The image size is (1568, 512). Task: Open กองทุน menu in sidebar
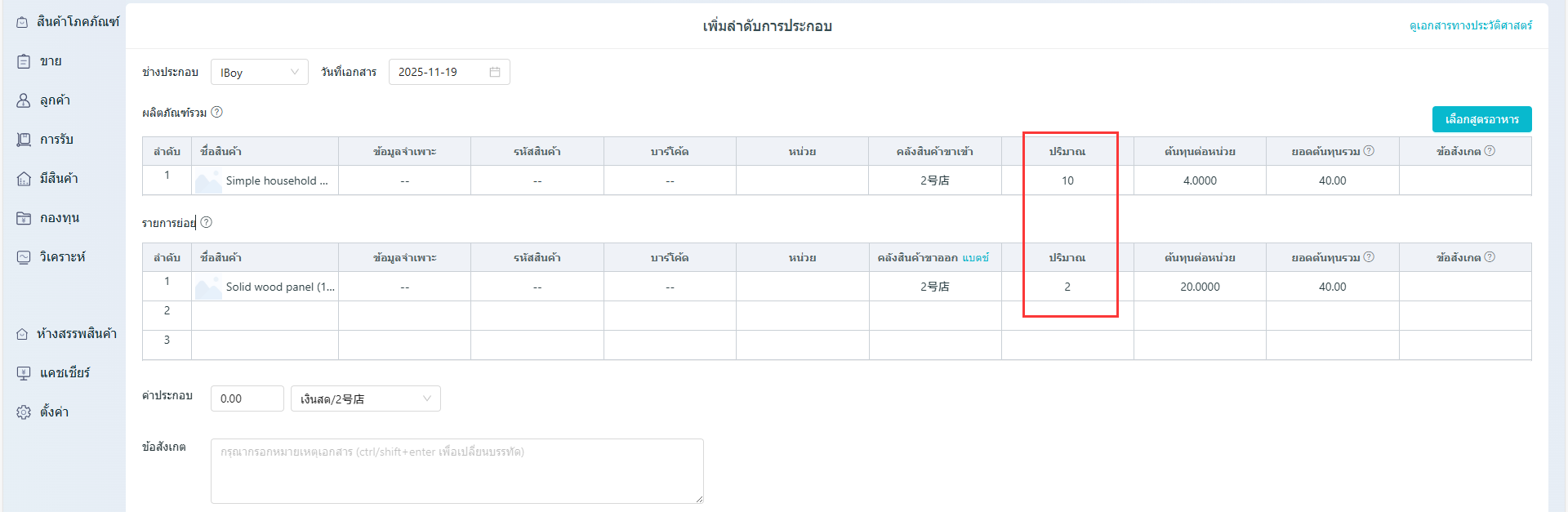click(x=59, y=218)
